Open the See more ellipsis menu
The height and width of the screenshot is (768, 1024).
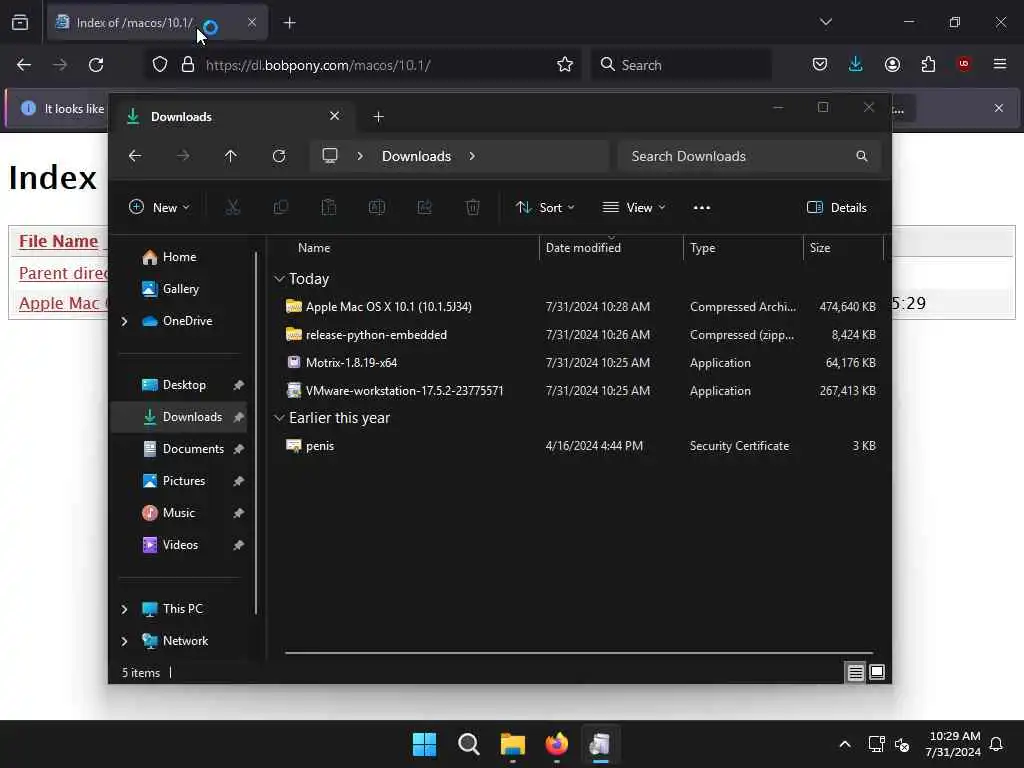(x=701, y=208)
